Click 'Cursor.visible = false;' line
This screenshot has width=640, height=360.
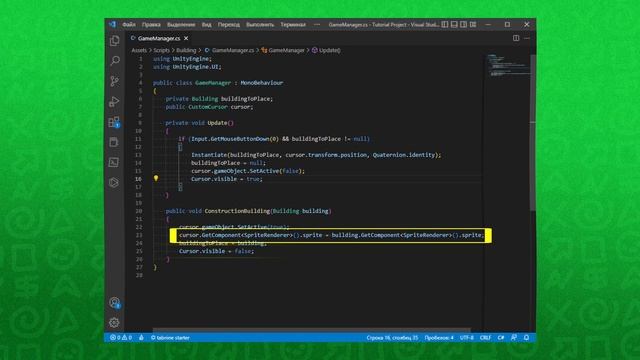(216, 251)
